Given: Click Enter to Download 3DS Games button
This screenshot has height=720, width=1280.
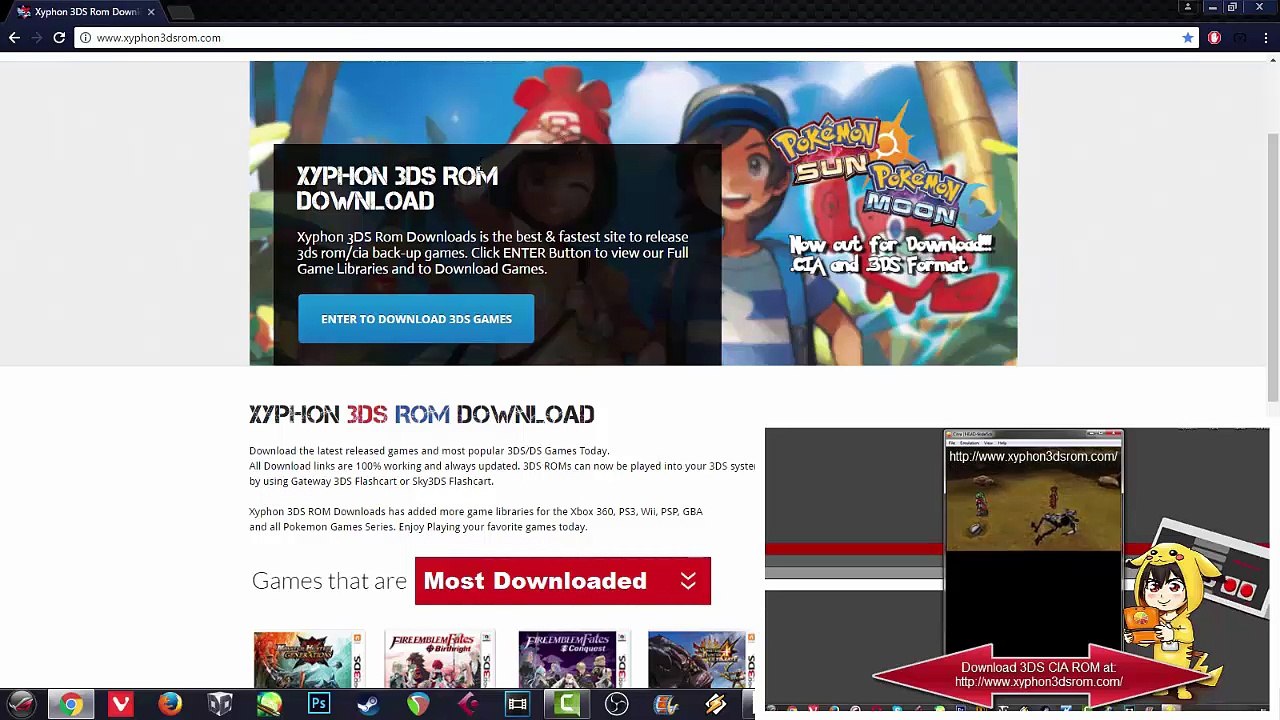Looking at the screenshot, I should pyautogui.click(x=416, y=319).
